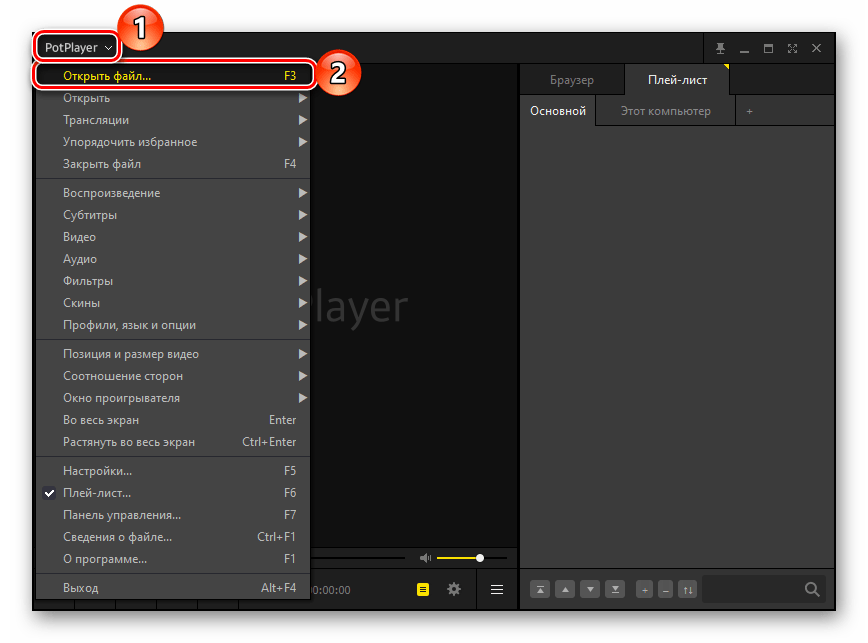Sort playlist with the up-down arrows icon
This screenshot has width=868, height=643.
click(688, 590)
